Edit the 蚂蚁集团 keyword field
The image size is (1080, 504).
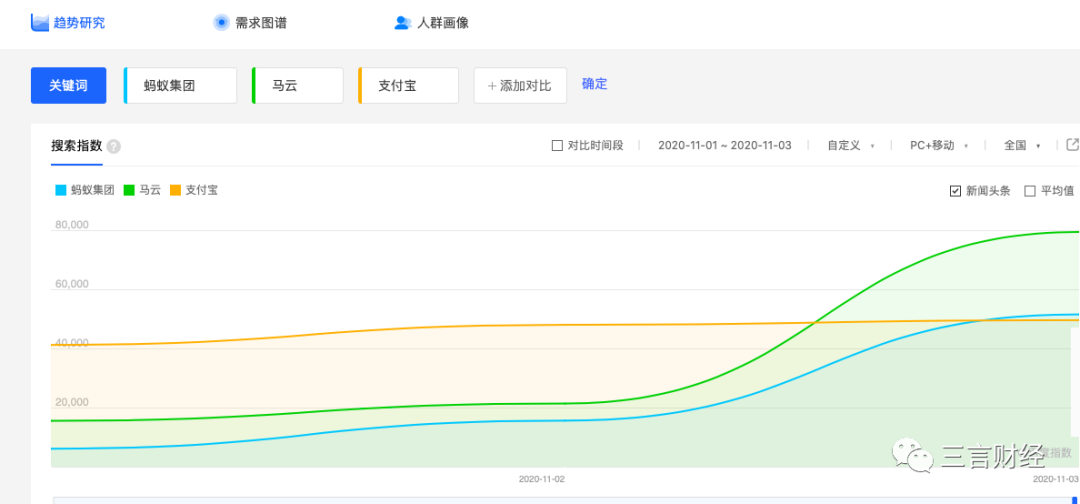[180, 85]
